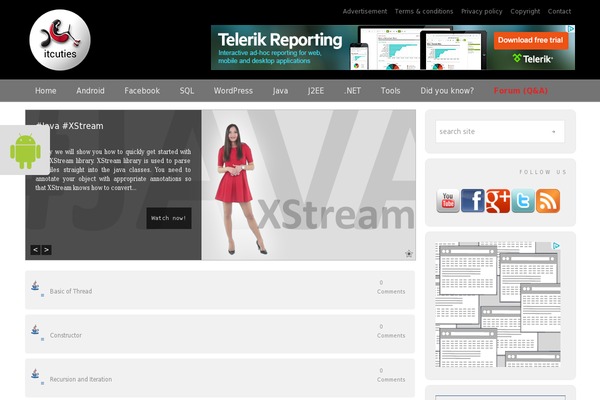Follow the Contact link
The image size is (600, 400).
tap(559, 11)
